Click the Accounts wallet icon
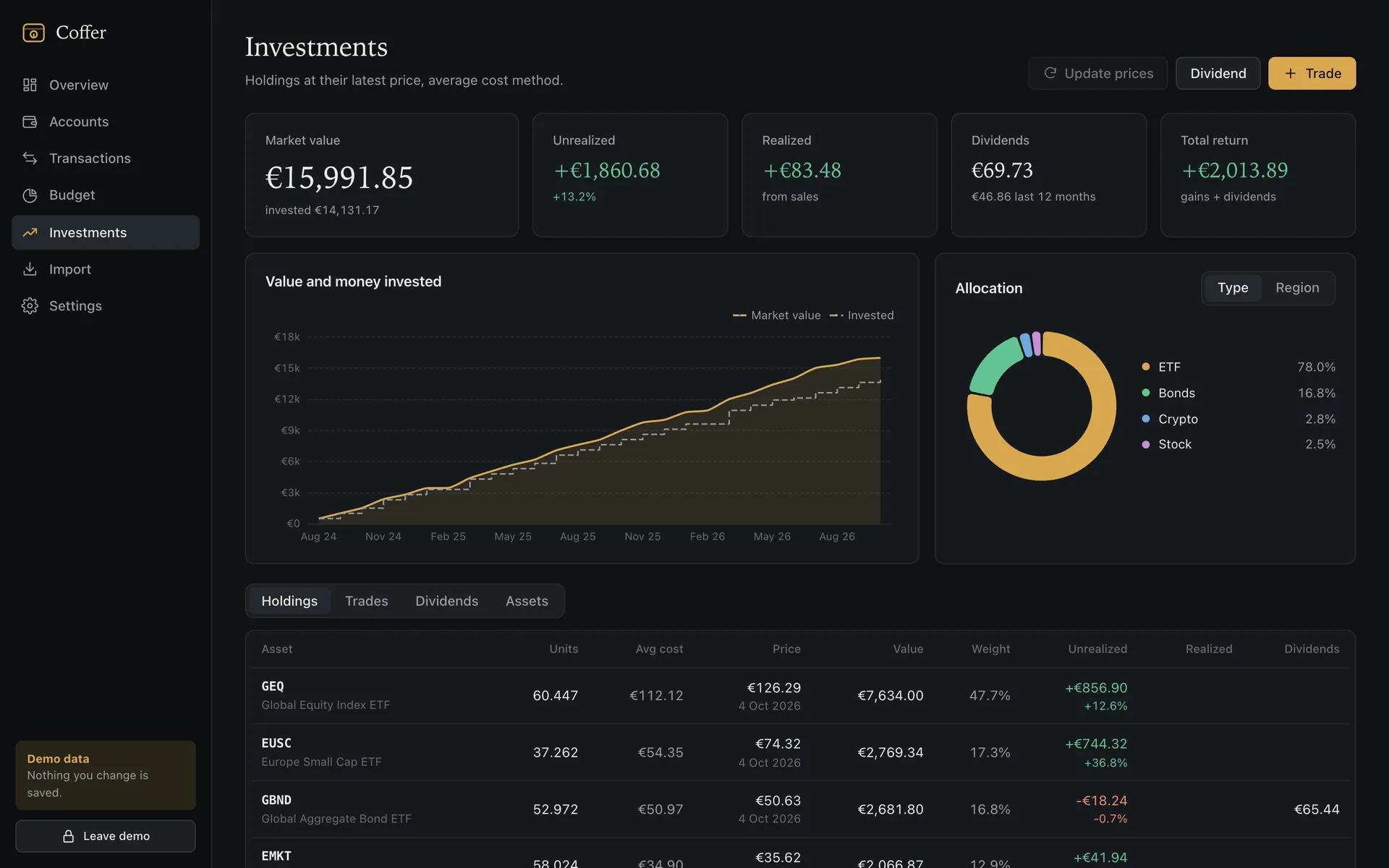 click(30, 122)
